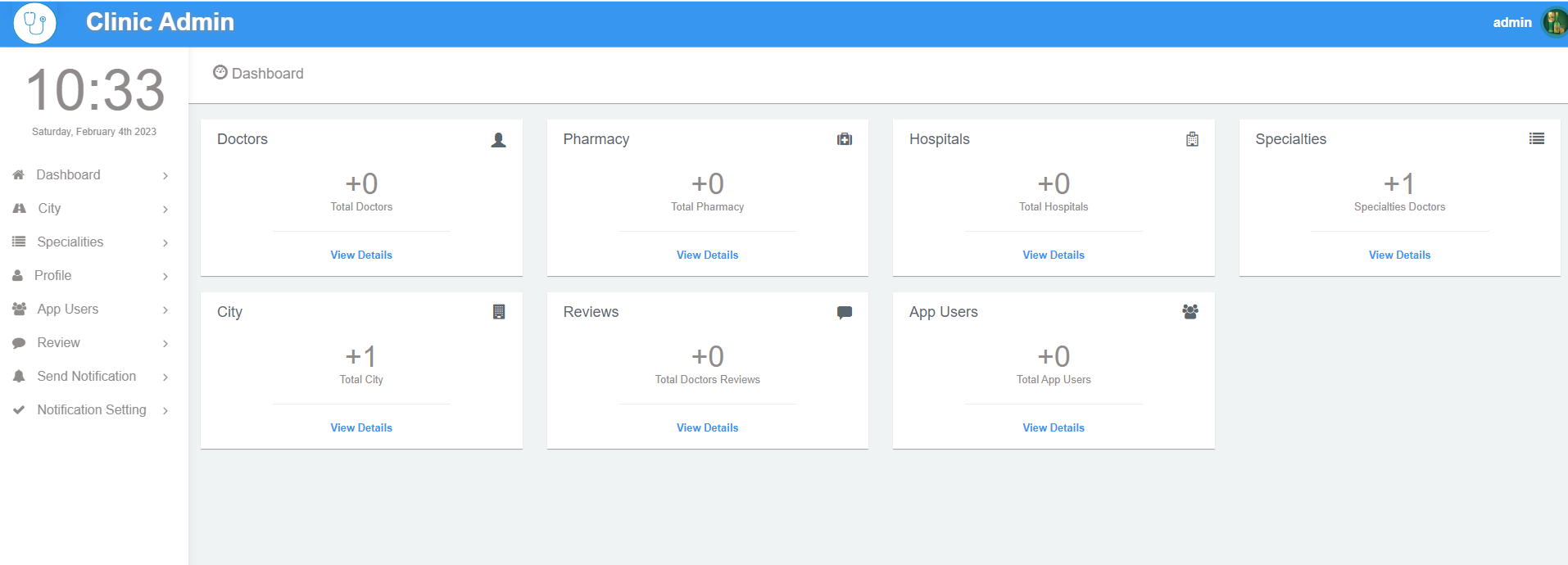The height and width of the screenshot is (565, 1568).
Task: Click the bell icon beside Send Notification
Action: pos(19,376)
